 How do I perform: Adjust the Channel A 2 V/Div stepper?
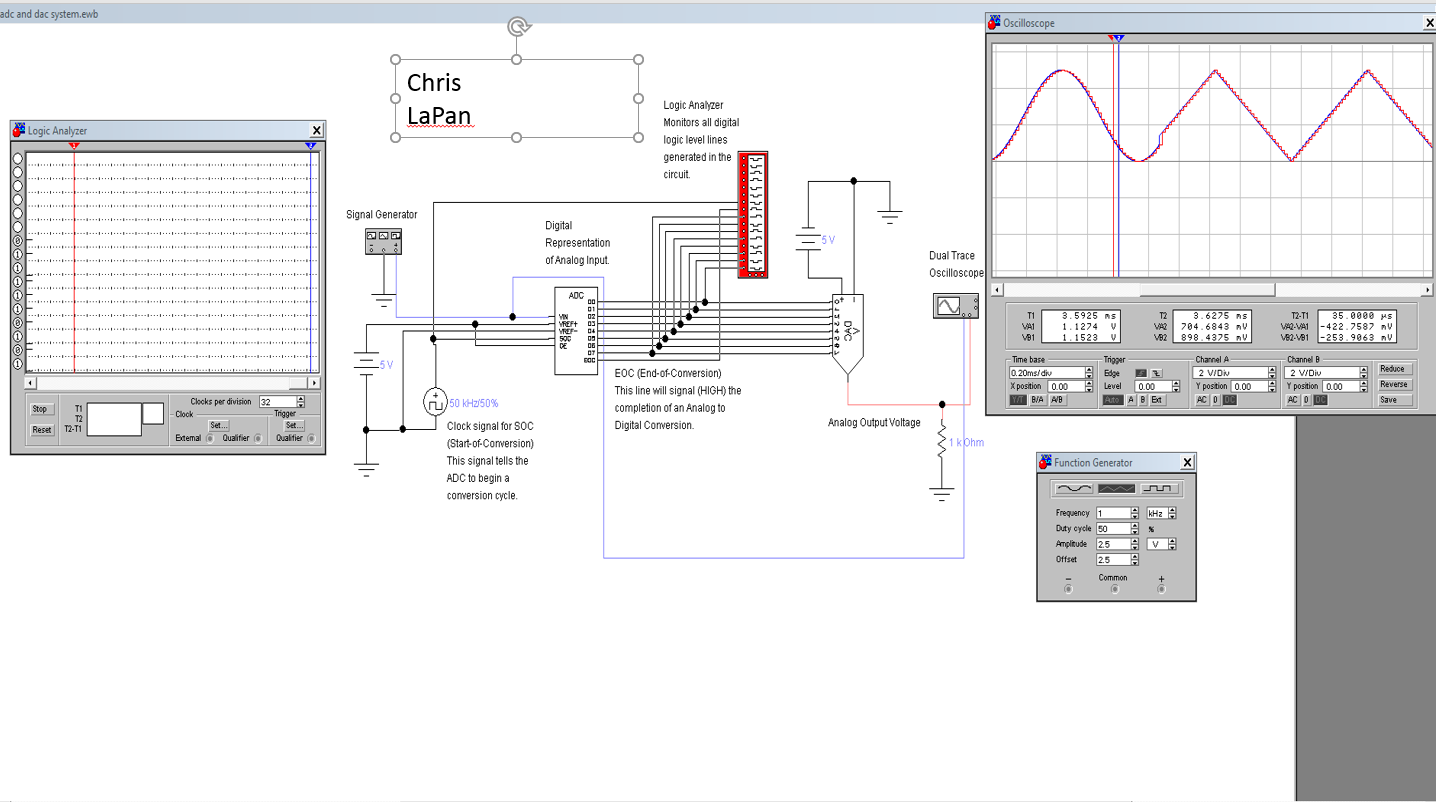point(1272,372)
